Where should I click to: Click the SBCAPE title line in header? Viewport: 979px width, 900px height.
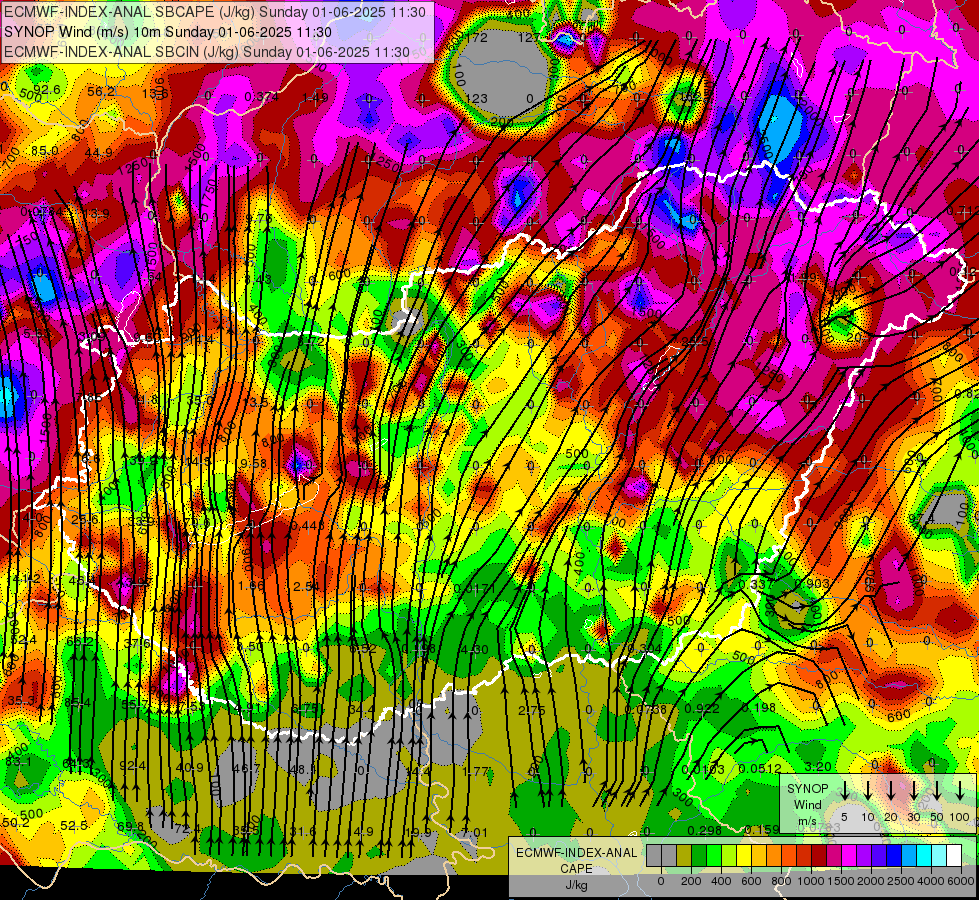click(215, 12)
